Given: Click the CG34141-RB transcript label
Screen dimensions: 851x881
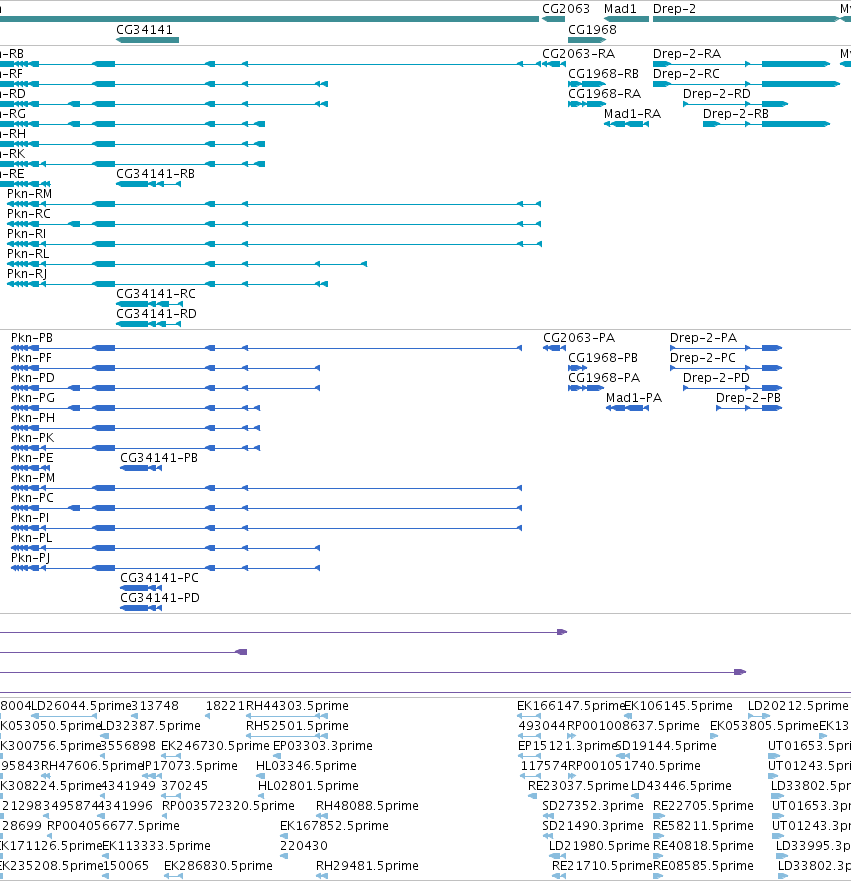Looking at the screenshot, I should 156,174.
